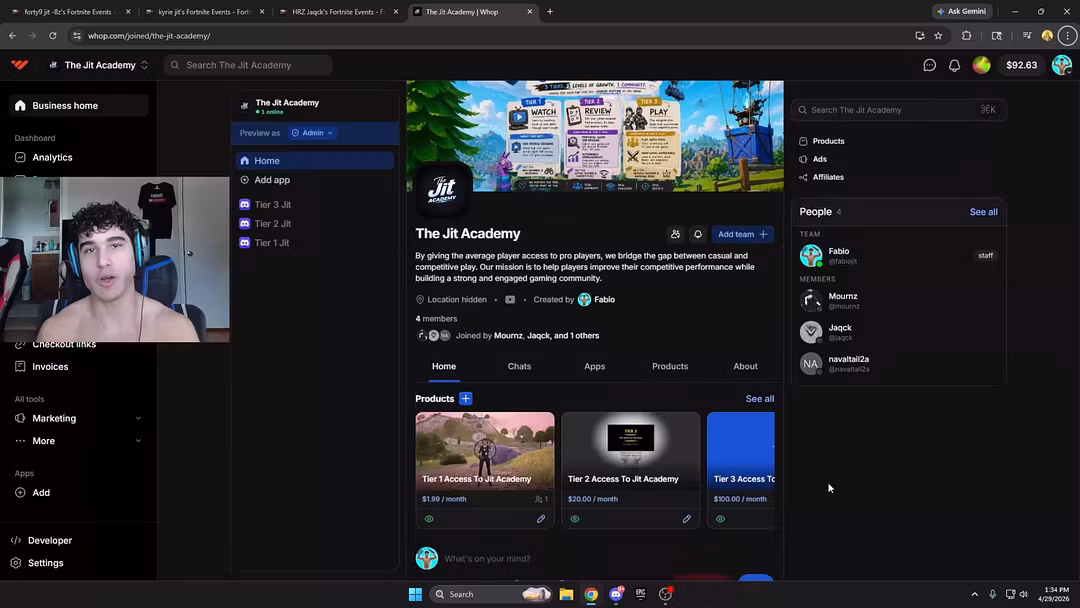Open the profile avatar at top right
This screenshot has width=1080, height=608.
coord(1061,65)
